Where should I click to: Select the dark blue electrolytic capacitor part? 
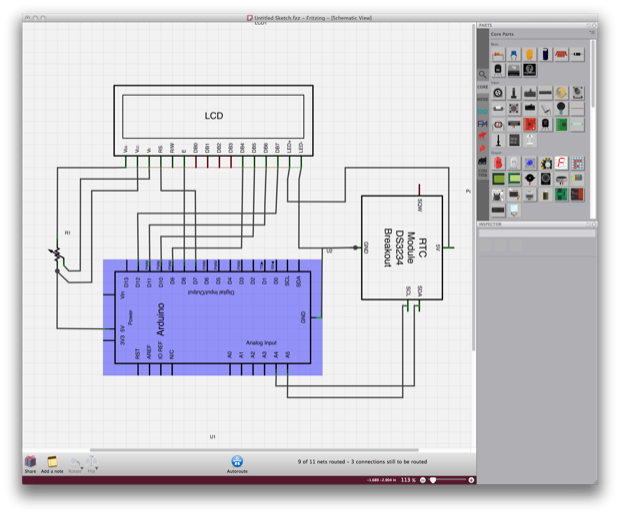(545, 55)
